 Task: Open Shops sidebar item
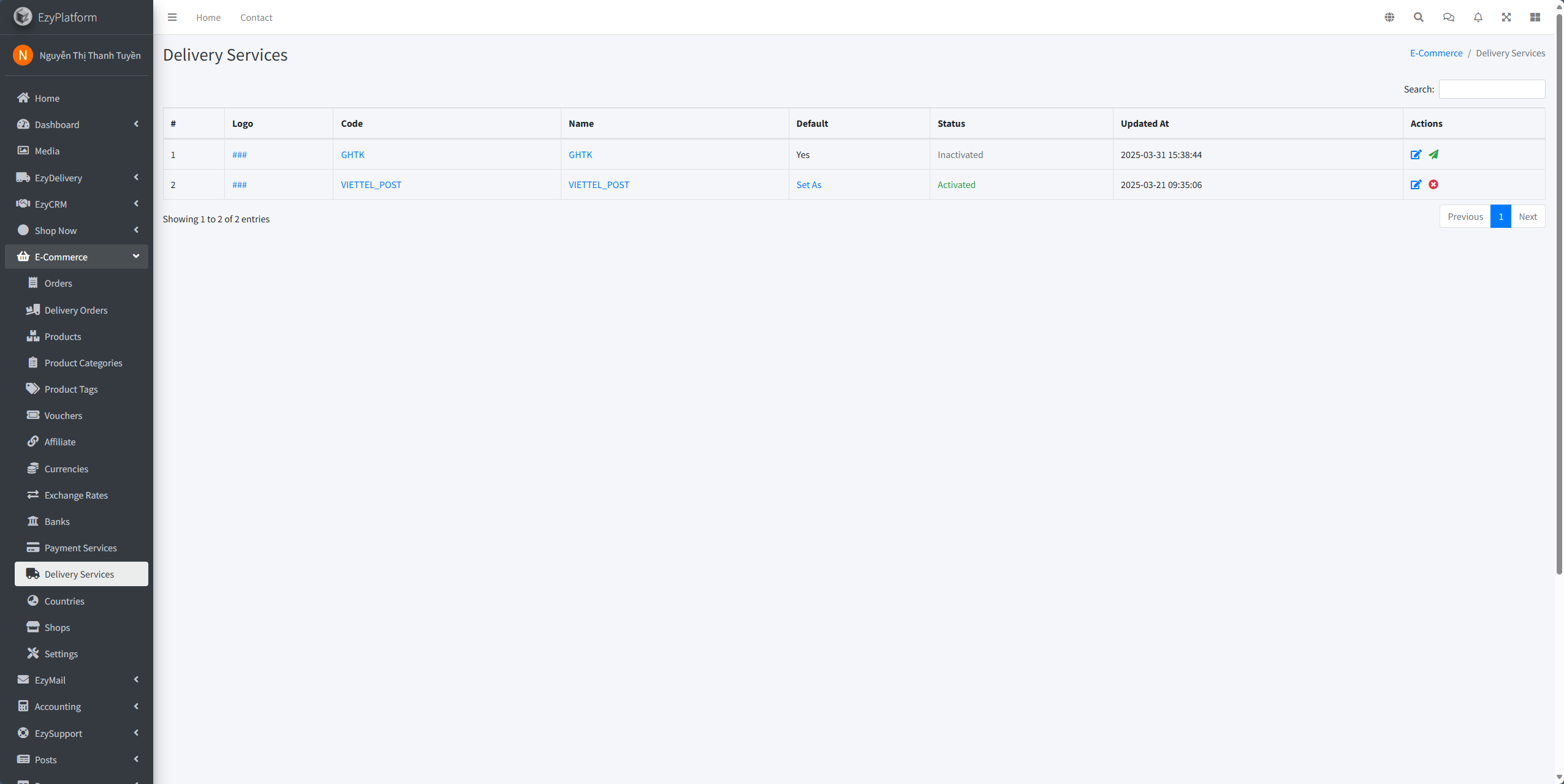tap(82, 627)
